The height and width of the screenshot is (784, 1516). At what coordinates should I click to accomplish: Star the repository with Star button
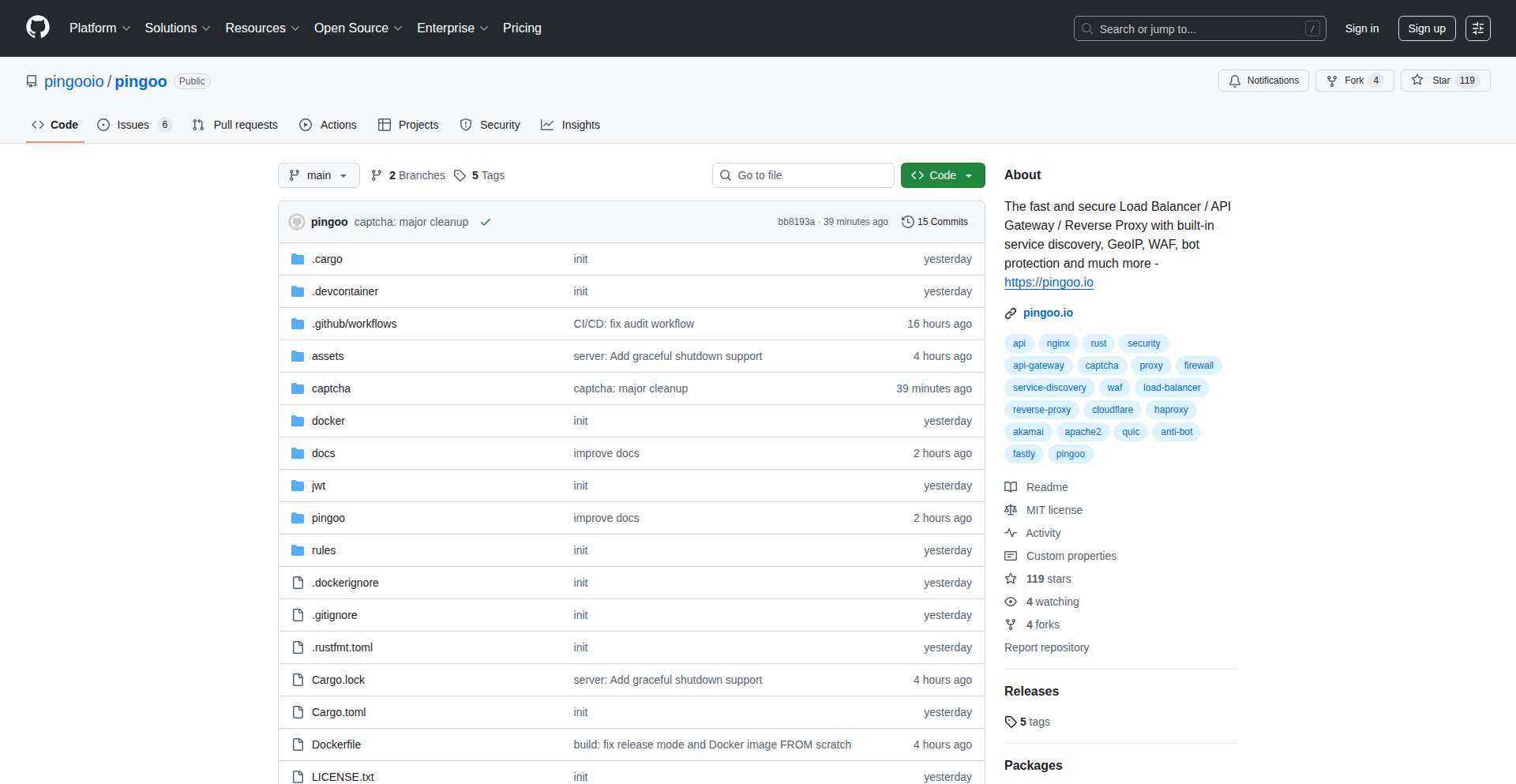(x=1445, y=81)
